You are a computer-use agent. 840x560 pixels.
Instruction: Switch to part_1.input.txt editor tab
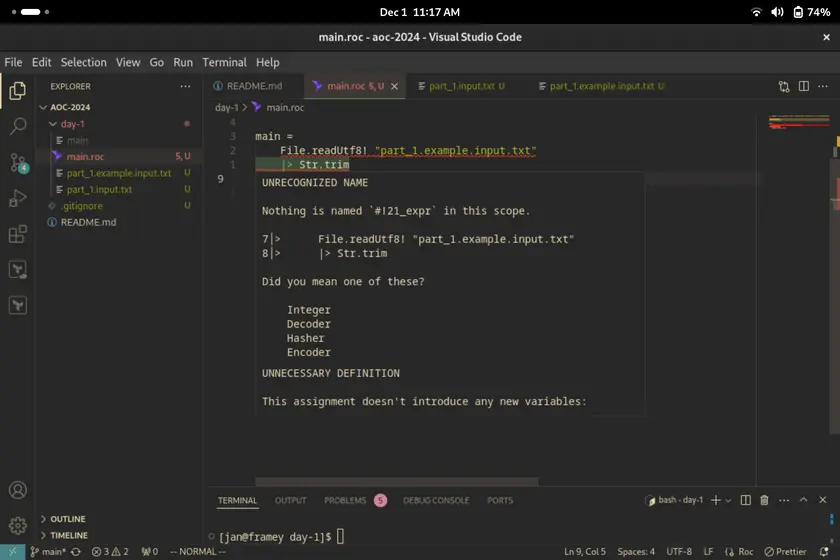(461, 86)
